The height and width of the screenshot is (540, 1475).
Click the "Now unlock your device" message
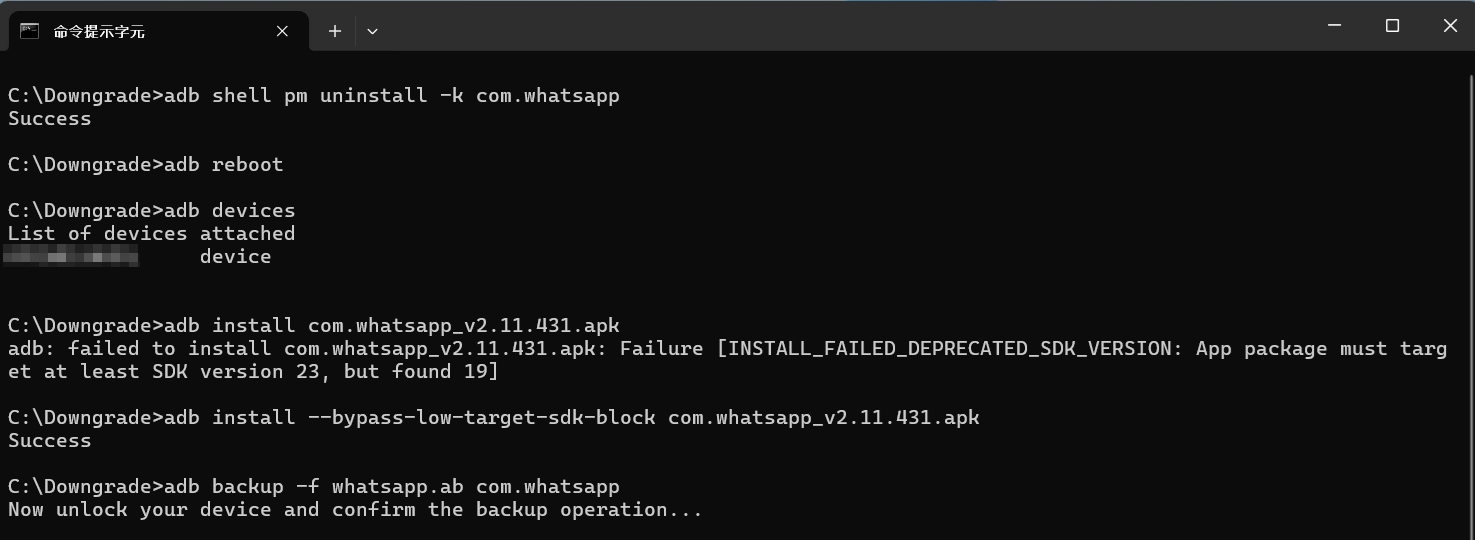[164, 510]
